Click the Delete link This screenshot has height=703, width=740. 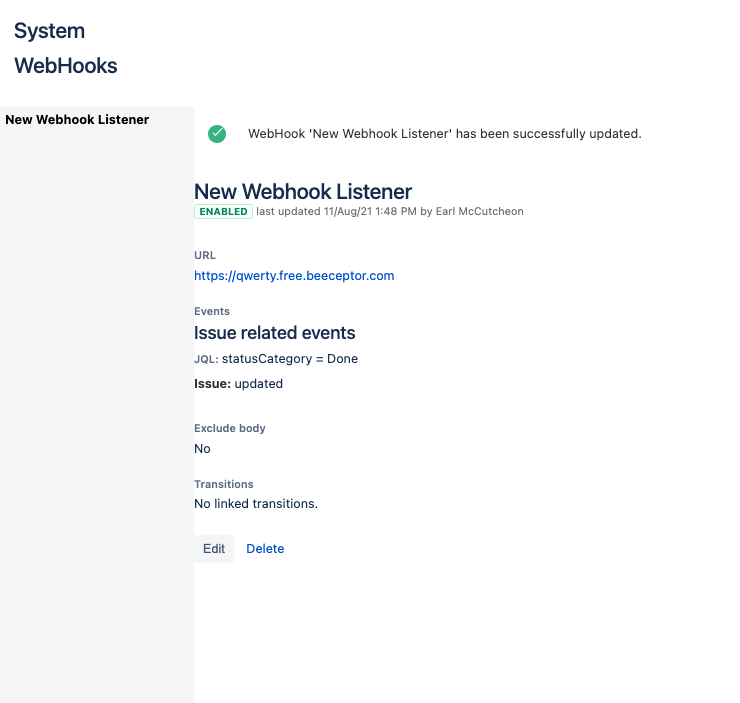click(x=265, y=549)
